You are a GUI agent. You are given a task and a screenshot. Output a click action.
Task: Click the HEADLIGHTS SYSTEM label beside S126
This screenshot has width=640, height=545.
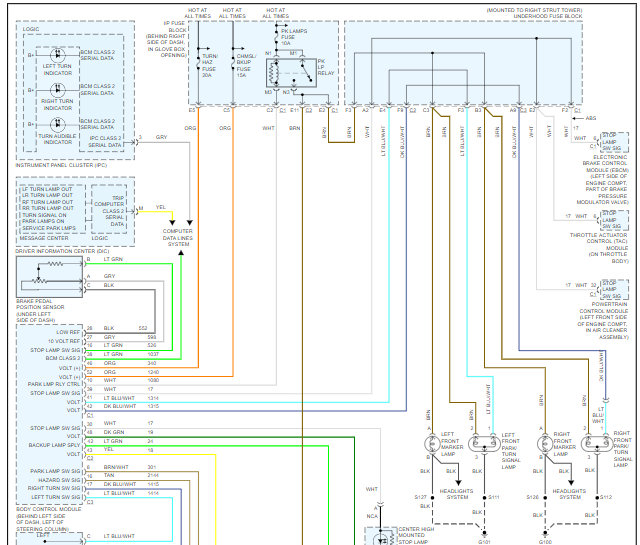click(569, 494)
